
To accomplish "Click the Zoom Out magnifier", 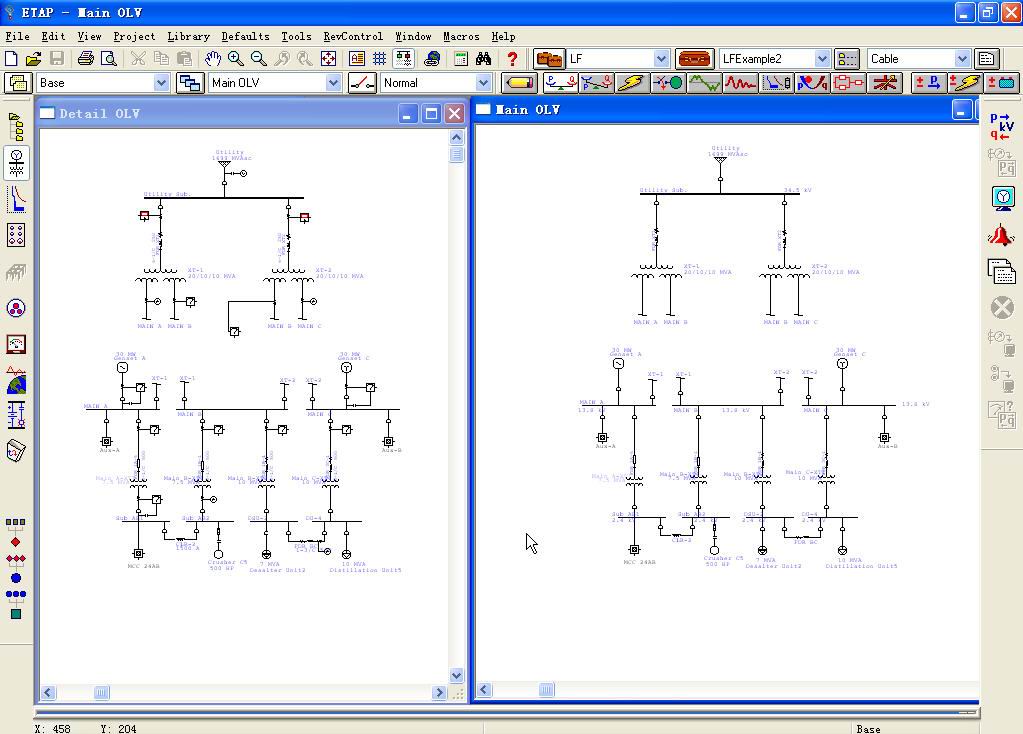I will point(258,59).
